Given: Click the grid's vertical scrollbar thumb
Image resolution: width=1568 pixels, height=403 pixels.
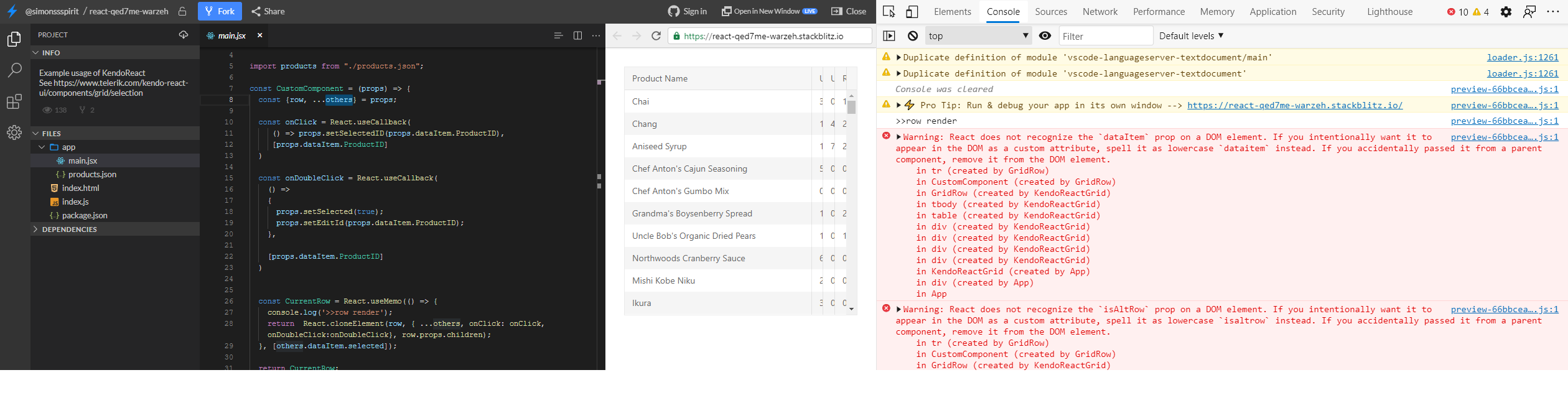Looking at the screenshot, I should (x=851, y=107).
